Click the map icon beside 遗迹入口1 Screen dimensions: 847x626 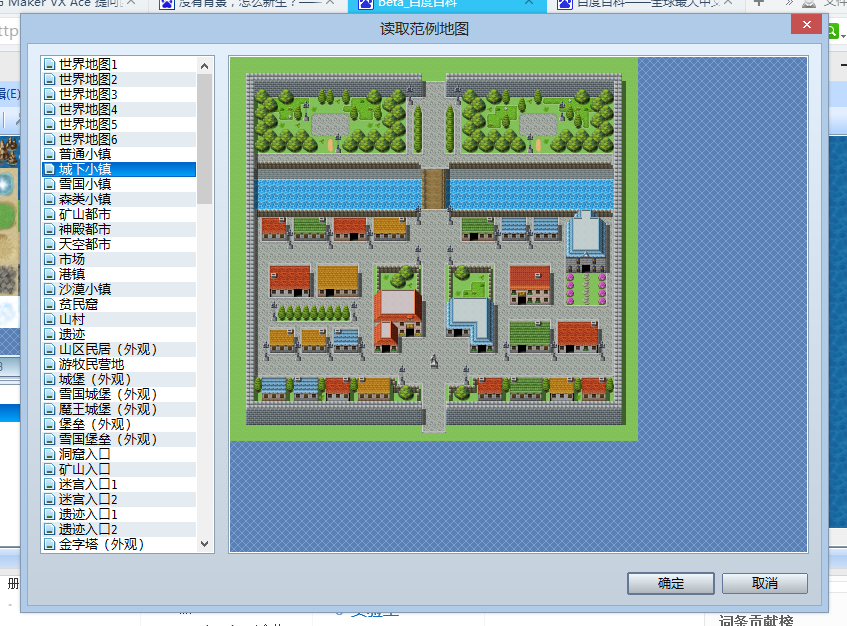point(50,514)
